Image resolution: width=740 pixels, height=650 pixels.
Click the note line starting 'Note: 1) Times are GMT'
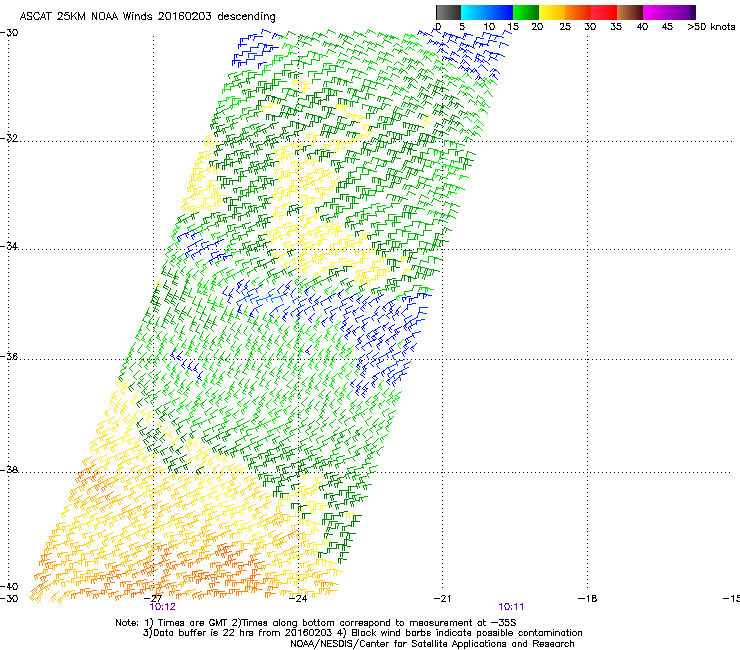(x=316, y=623)
